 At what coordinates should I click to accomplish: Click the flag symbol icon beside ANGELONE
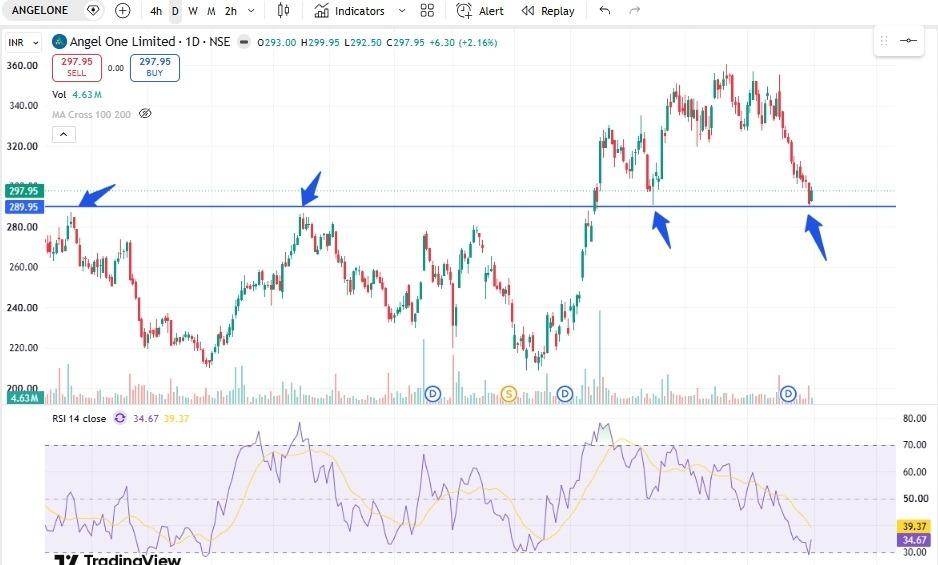click(x=93, y=10)
